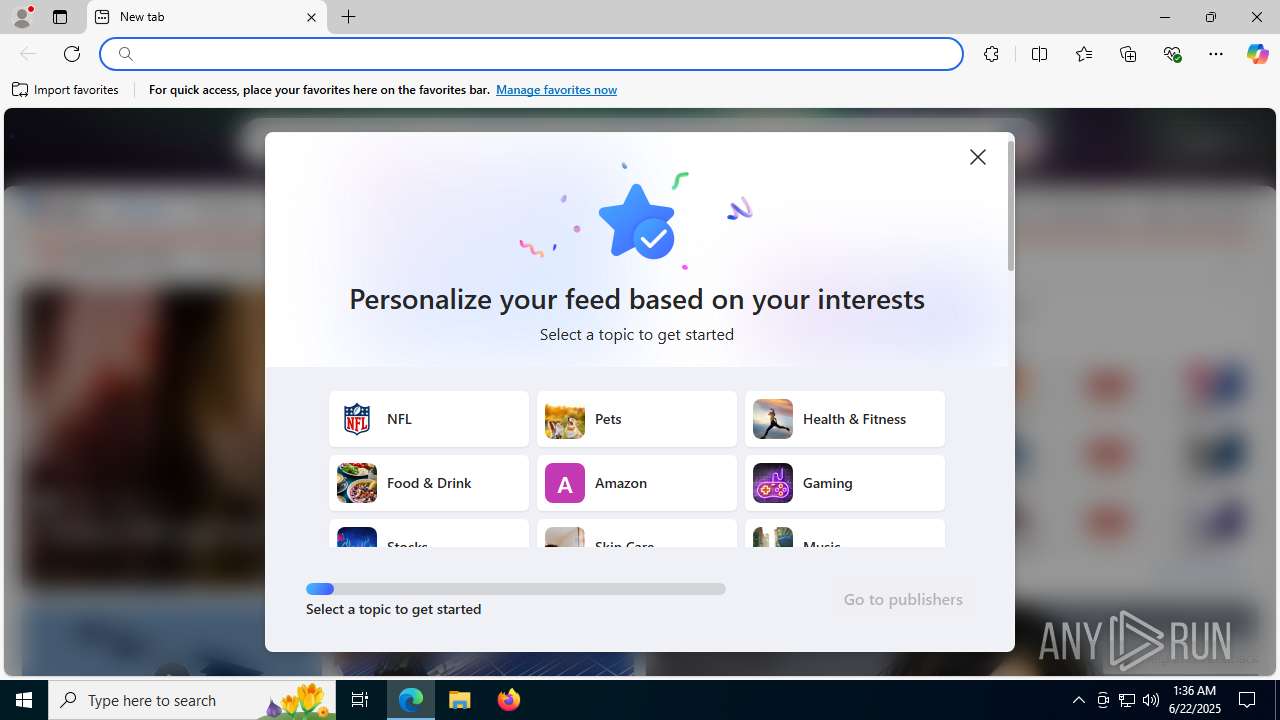Click Go to publishers button

pyautogui.click(x=903, y=599)
